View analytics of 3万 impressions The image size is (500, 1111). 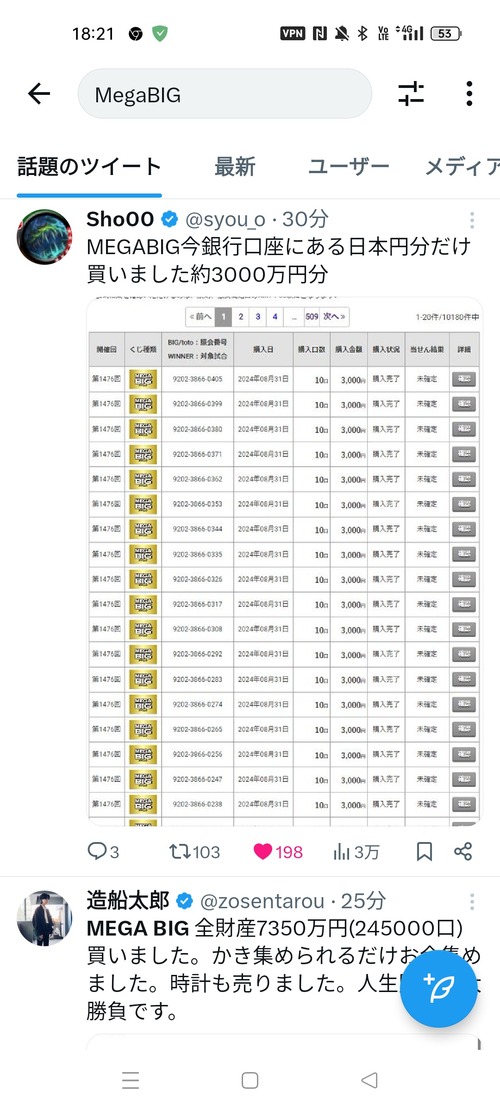click(356, 851)
